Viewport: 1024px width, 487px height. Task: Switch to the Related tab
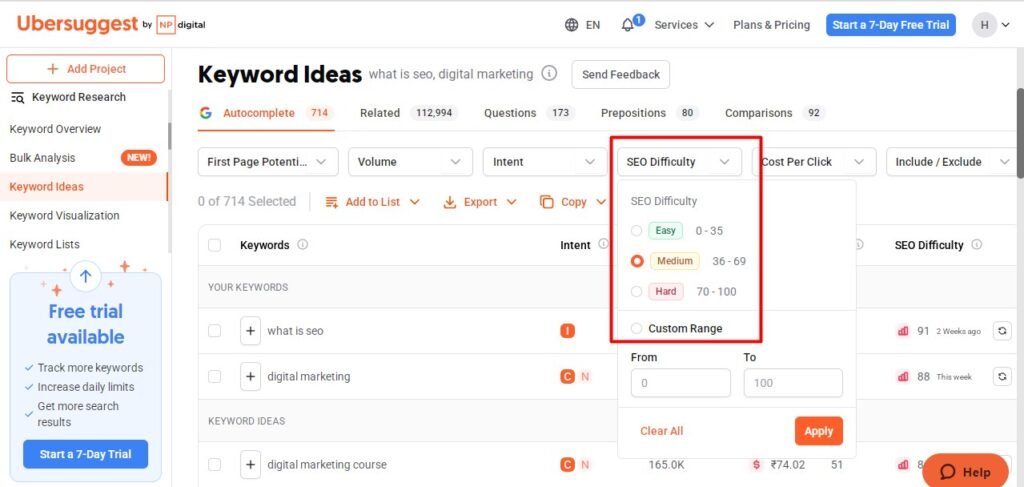tap(408, 113)
